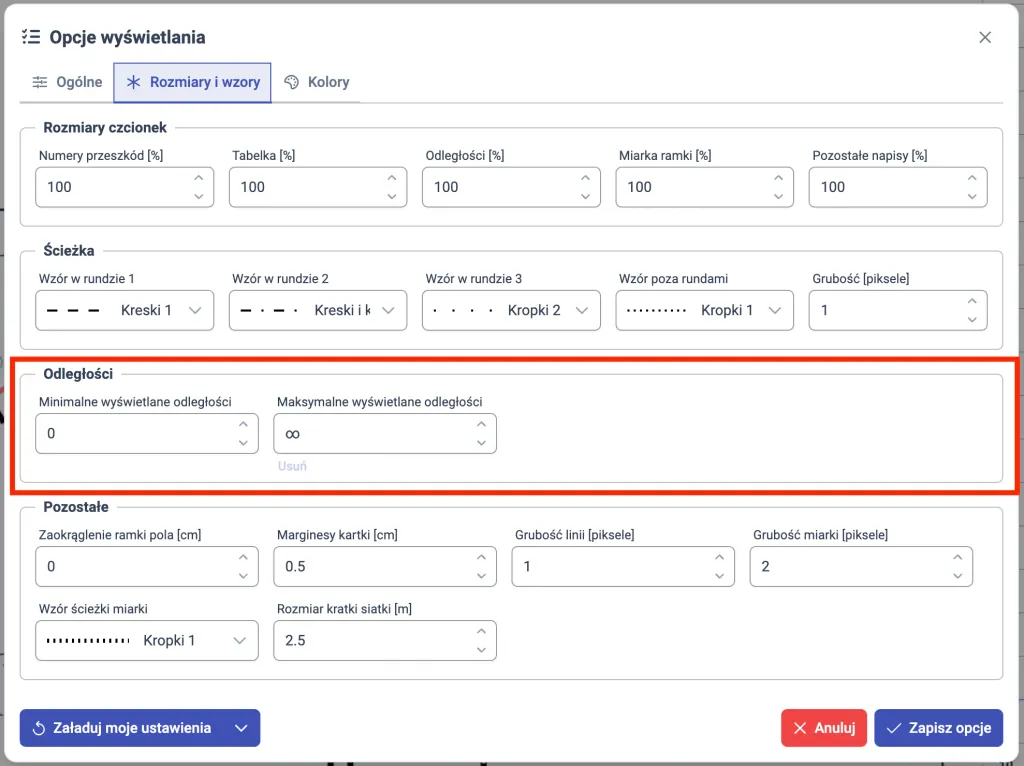Open Wzór w rundzie 3 pattern list
The height and width of the screenshot is (766, 1024).
click(511, 310)
